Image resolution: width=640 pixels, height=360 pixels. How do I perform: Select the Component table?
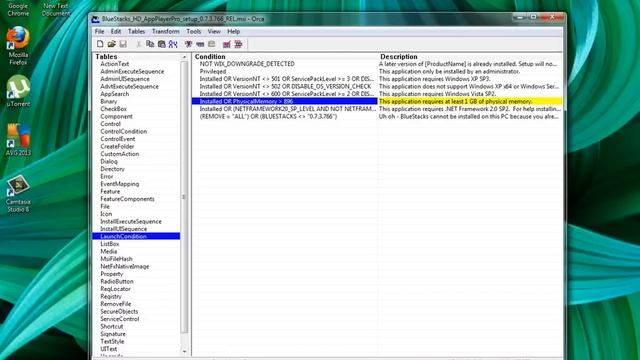tap(116, 116)
